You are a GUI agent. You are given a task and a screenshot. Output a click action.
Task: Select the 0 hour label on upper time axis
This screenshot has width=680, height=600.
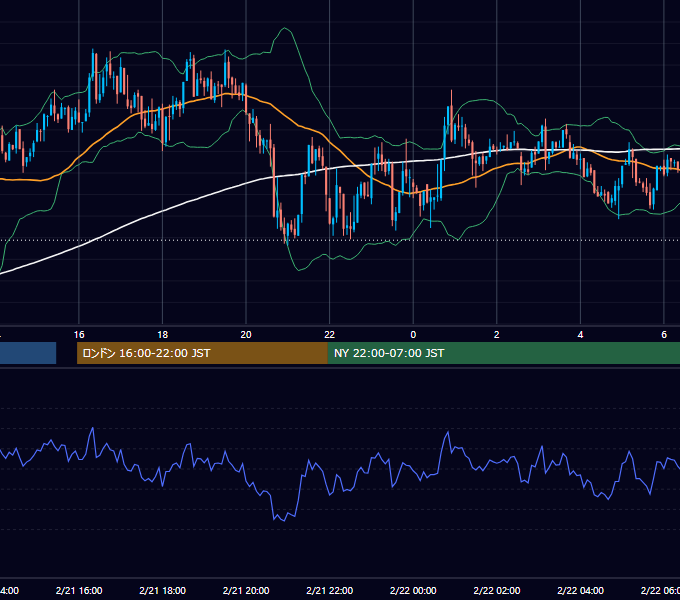(x=413, y=335)
